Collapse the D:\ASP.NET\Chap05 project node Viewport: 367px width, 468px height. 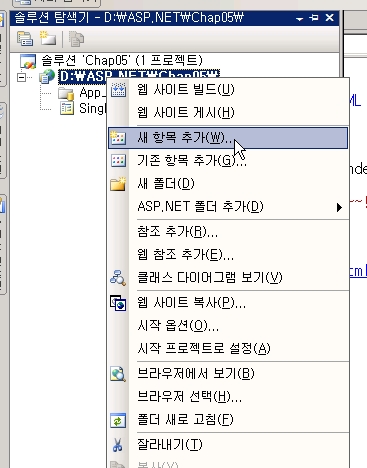click(22, 77)
